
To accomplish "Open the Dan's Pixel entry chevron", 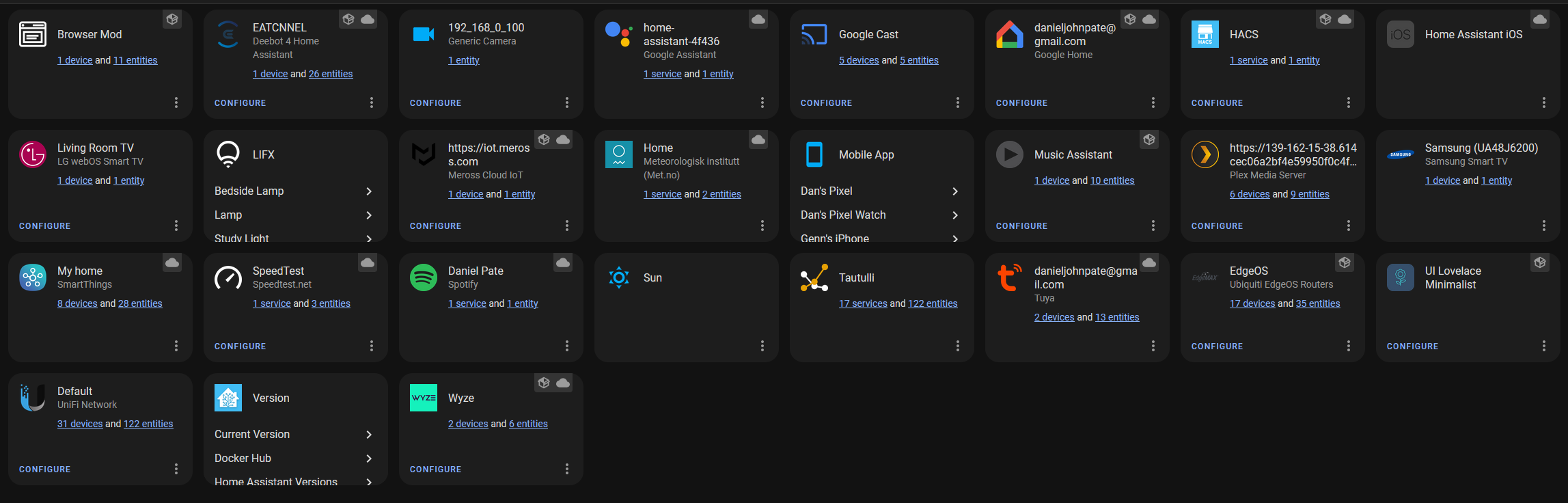I will click(955, 191).
